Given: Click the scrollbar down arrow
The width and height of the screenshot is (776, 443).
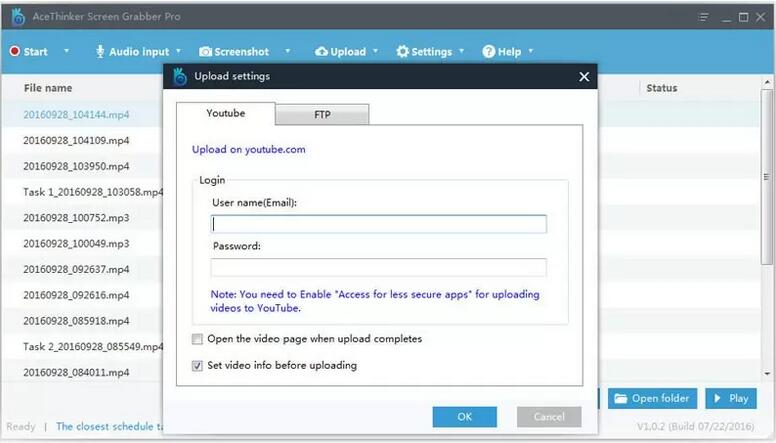Looking at the screenshot, I should [x=767, y=374].
